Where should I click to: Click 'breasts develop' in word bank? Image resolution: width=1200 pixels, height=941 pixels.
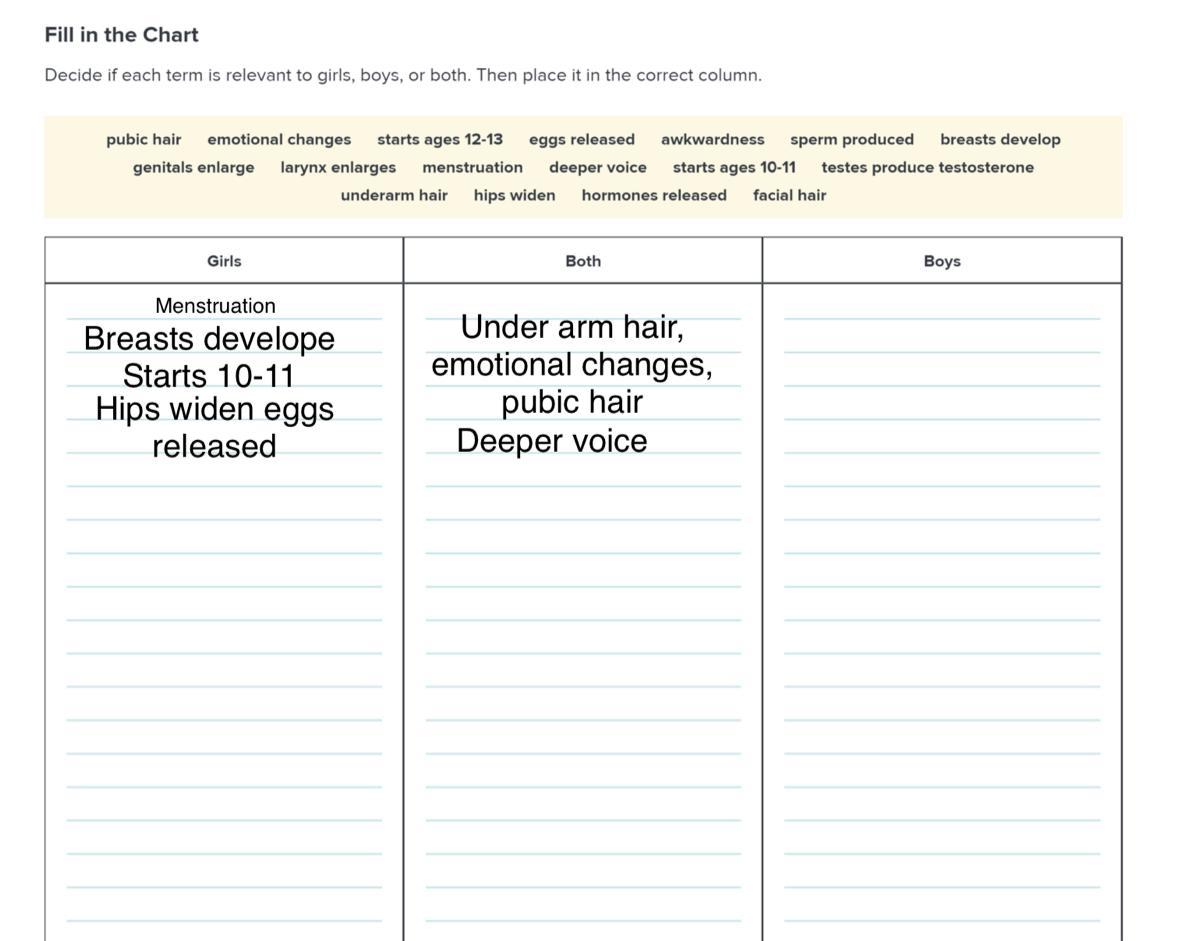point(1000,139)
